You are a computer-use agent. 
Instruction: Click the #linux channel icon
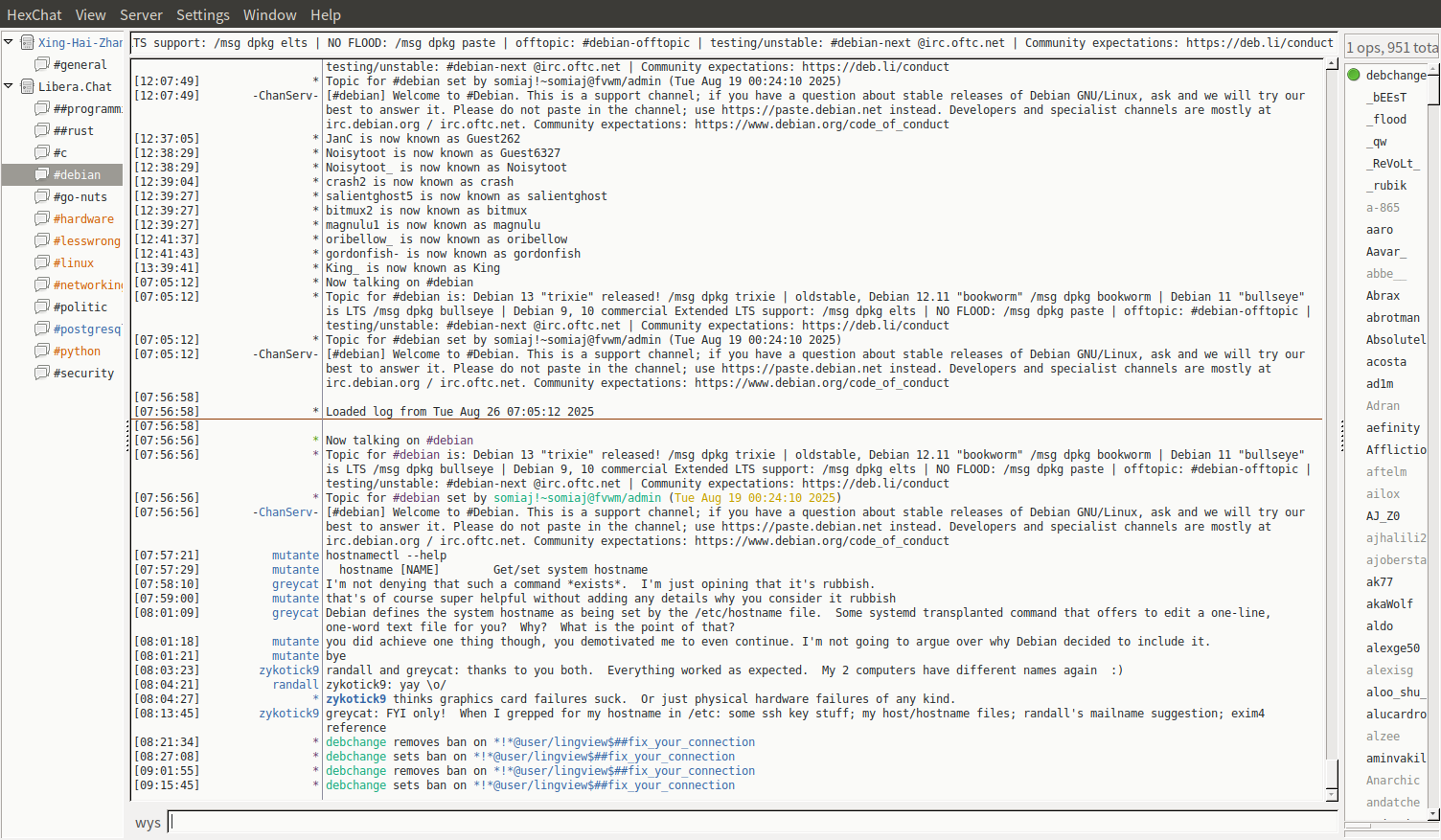point(42,262)
